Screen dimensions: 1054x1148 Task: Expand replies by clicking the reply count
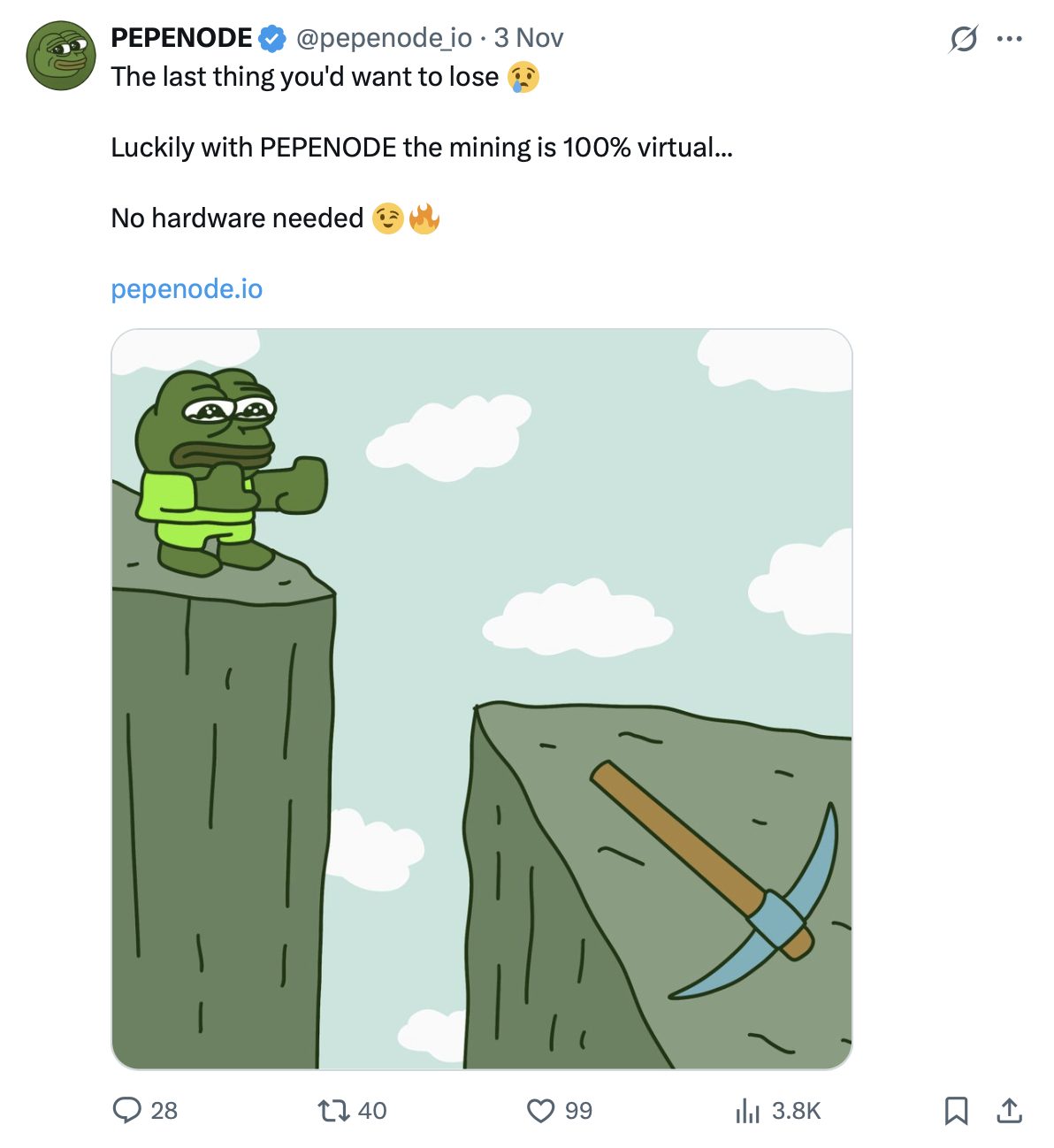[x=164, y=1110]
